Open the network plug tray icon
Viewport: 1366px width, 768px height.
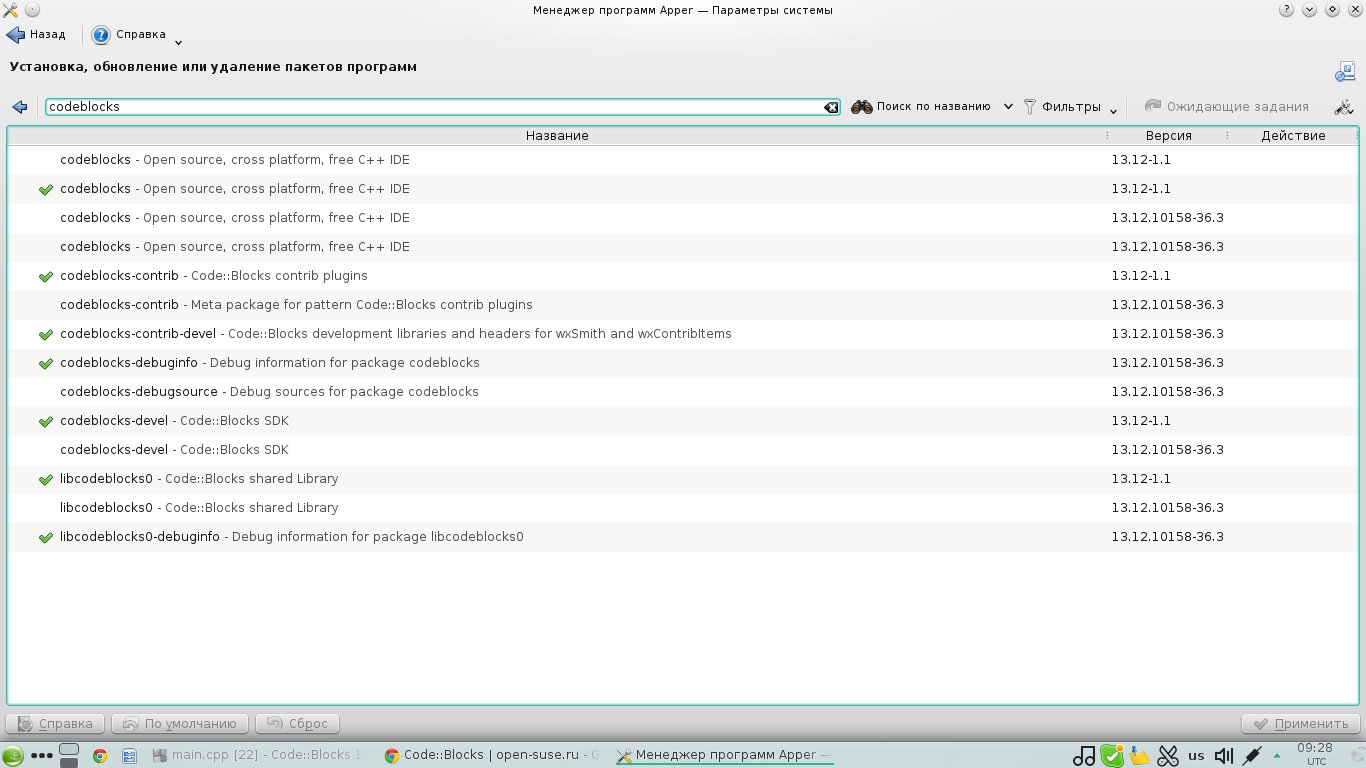pyautogui.click(x=1252, y=756)
